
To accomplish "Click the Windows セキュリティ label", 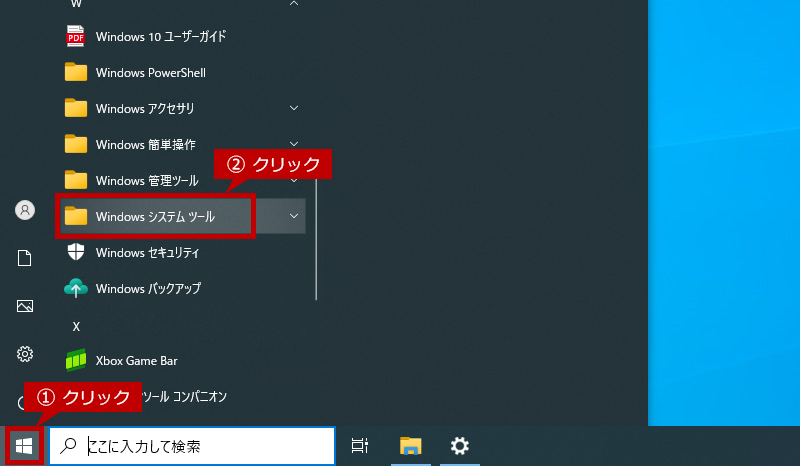I will tap(147, 253).
